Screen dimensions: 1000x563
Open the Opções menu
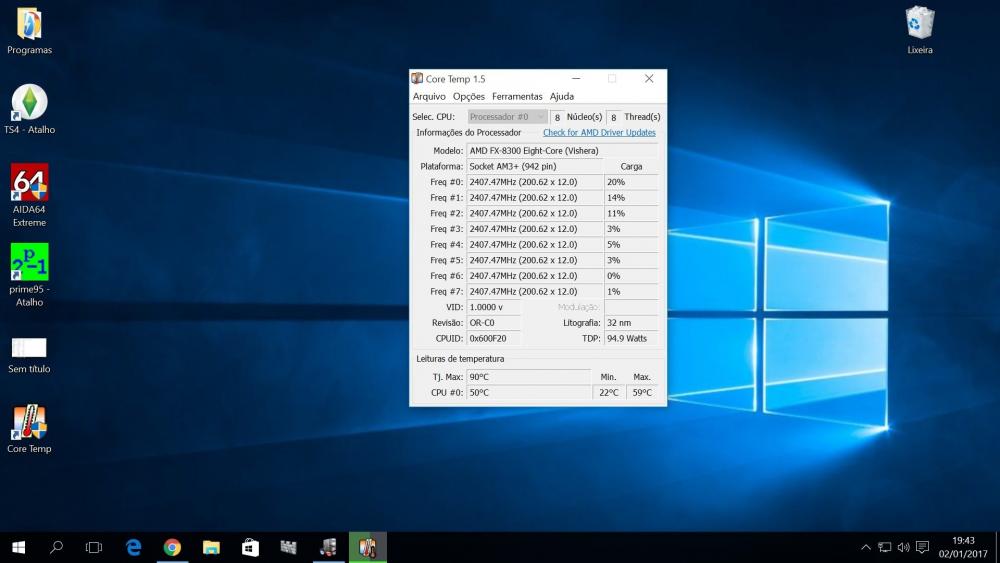[468, 97]
